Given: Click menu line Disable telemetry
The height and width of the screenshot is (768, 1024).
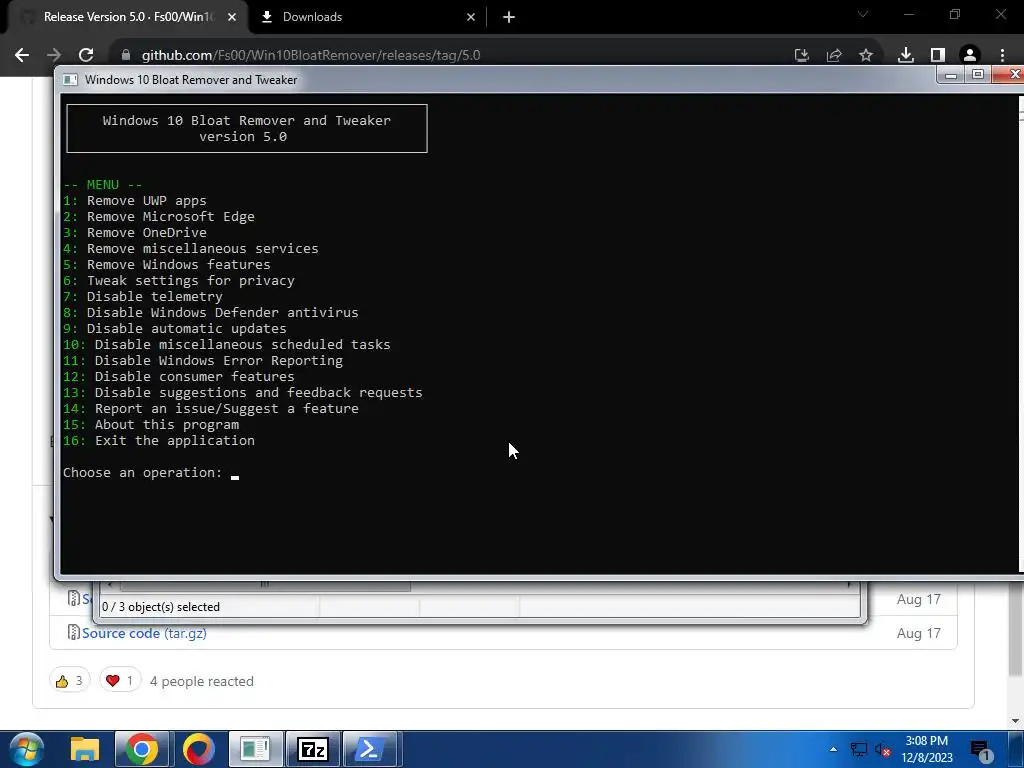Looking at the screenshot, I should point(142,297).
